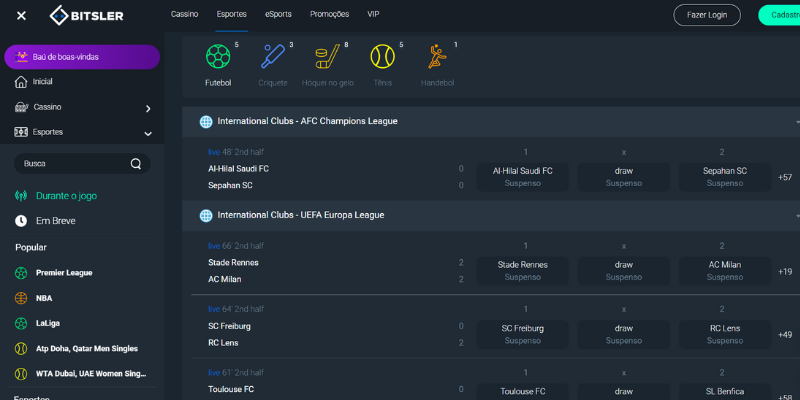Pick the Handebol player icon
This screenshot has height=400, width=800.
[x=437, y=57]
